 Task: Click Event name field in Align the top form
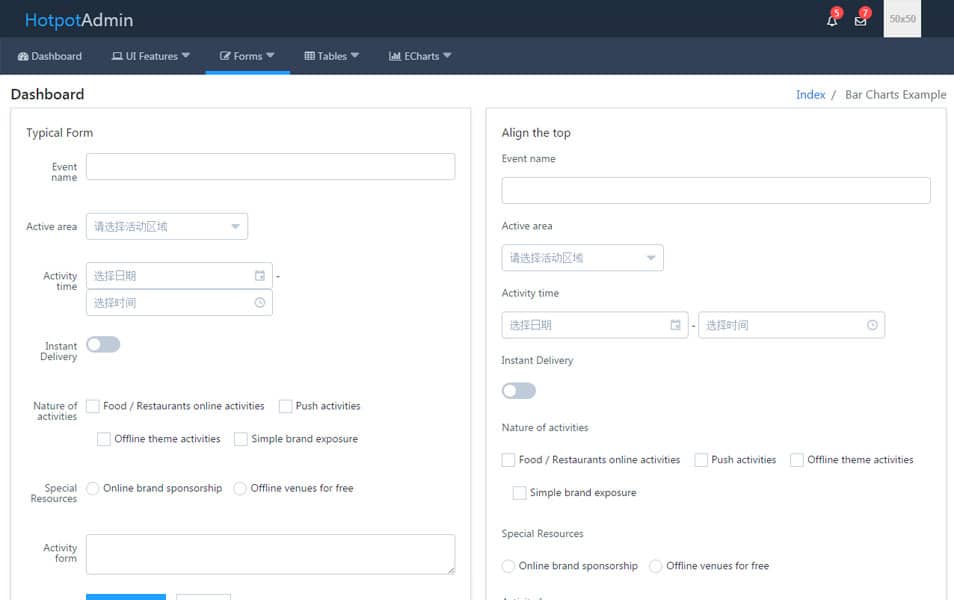tap(716, 190)
